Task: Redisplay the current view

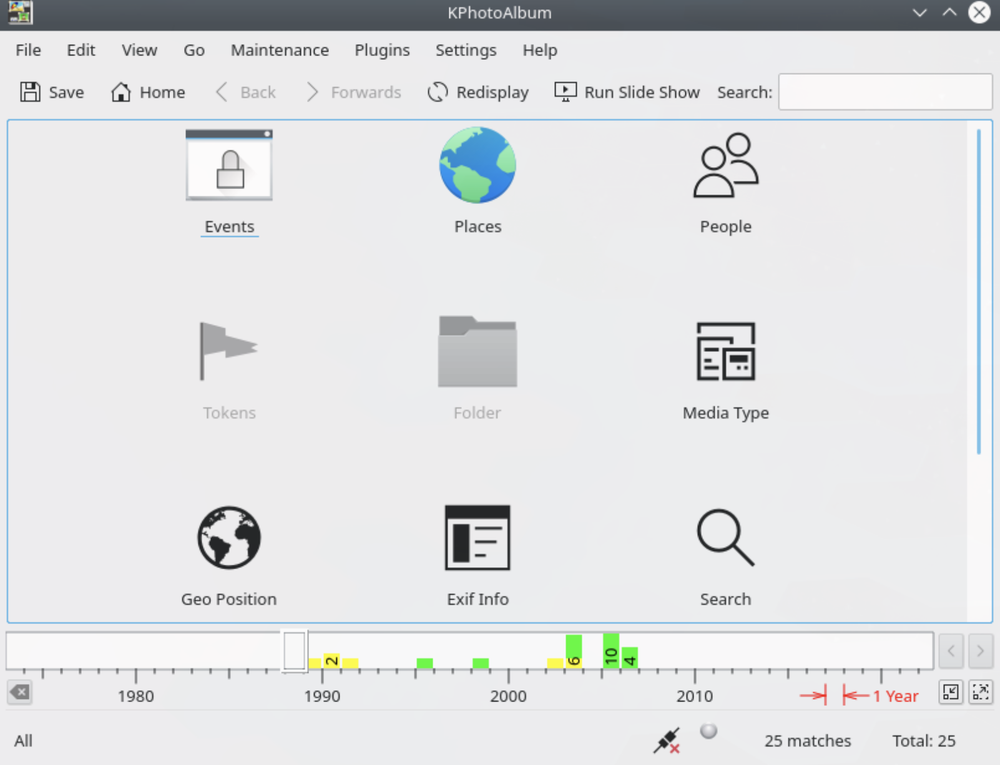Action: tap(478, 92)
